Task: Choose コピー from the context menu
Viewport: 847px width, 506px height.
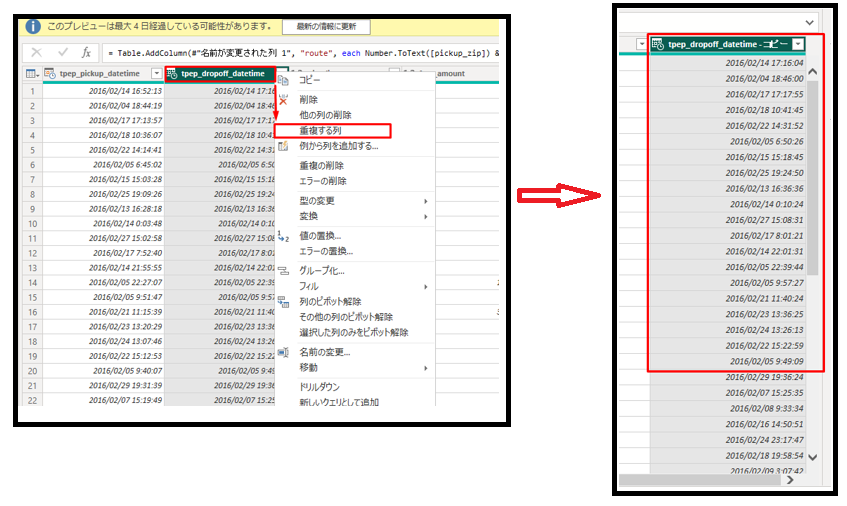Action: coord(310,80)
